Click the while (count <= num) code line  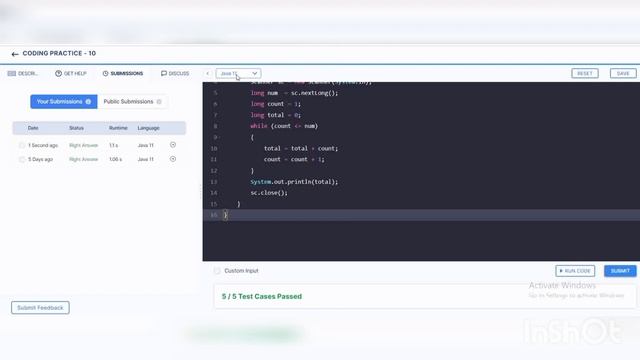[x=284, y=126]
